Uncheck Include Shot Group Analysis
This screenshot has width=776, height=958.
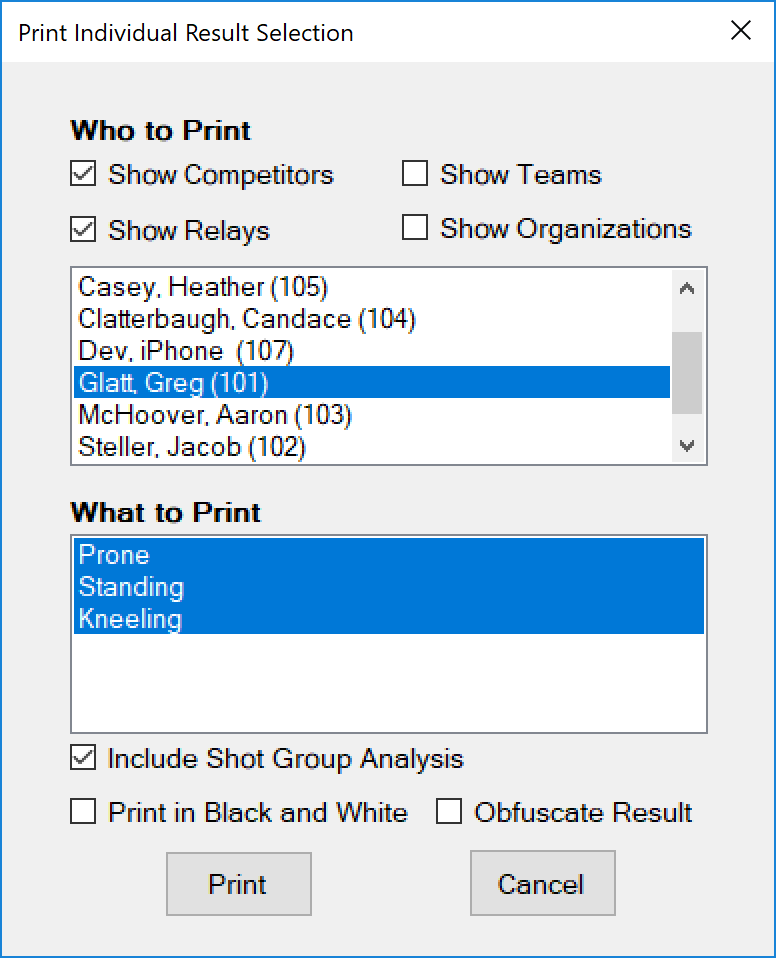[83, 758]
